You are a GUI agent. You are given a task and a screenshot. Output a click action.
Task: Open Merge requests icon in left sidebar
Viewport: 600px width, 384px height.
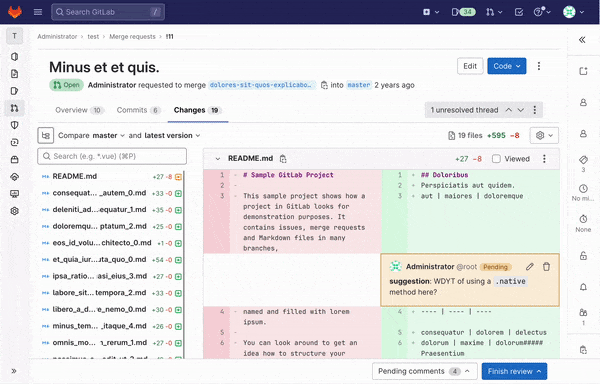(x=15, y=108)
